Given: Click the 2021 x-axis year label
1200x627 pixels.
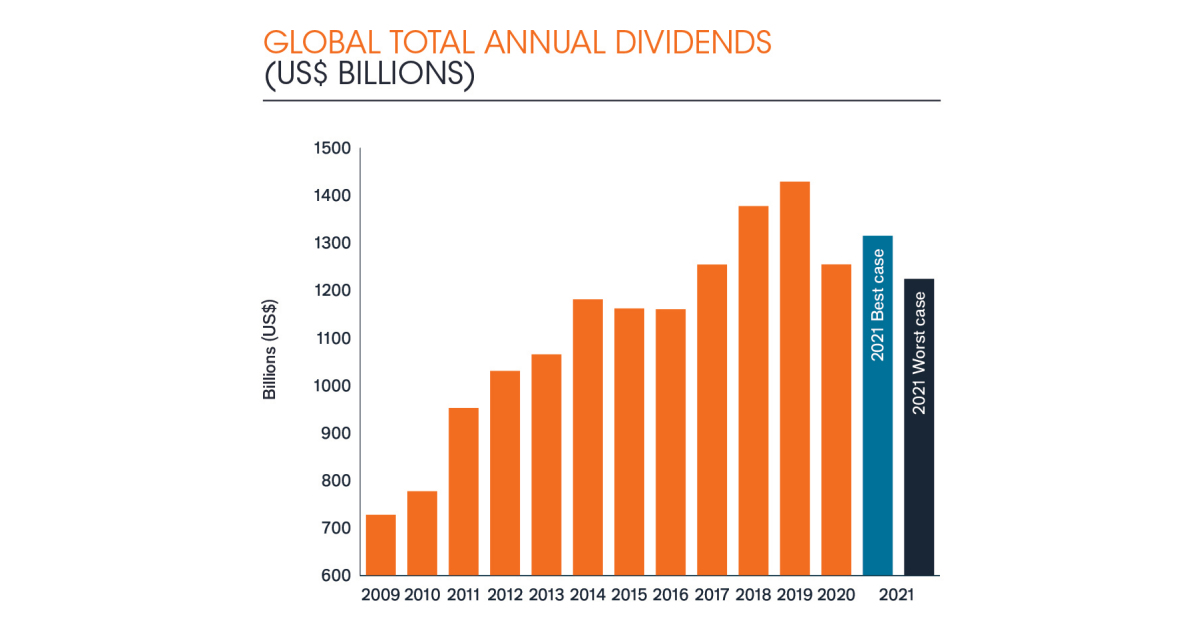Looking at the screenshot, I should tap(895, 594).
